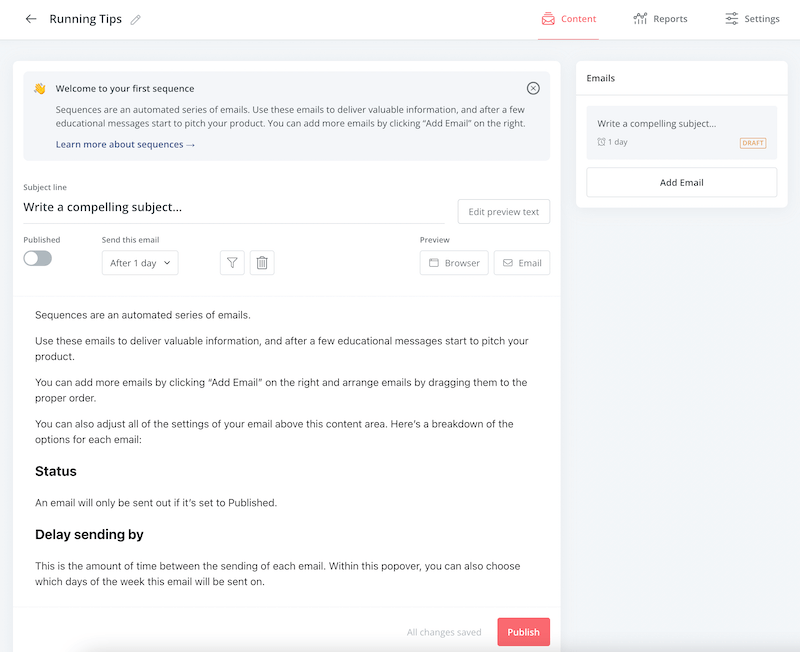800x652 pixels.
Task: Toggle the Published switch
Action: (x=38, y=258)
